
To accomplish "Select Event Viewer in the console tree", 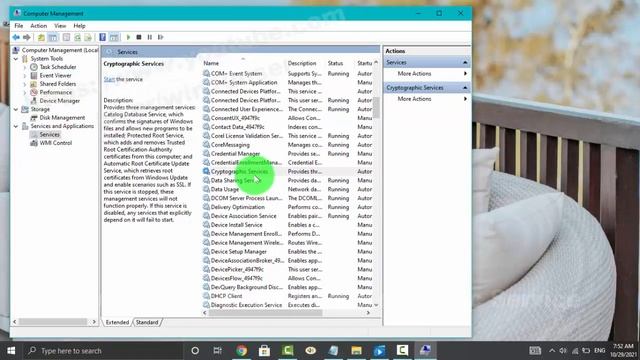I will (55, 76).
